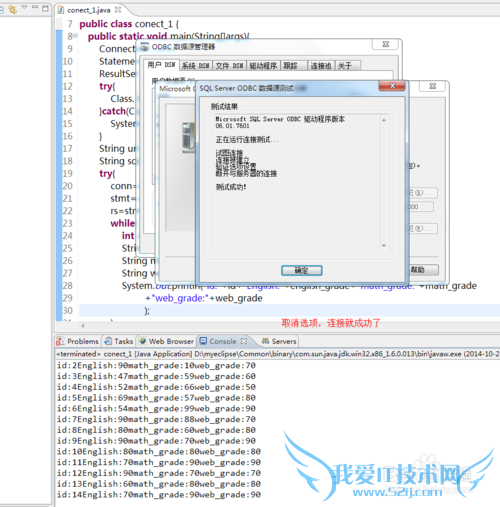Open the 连接池 tab
The width and height of the screenshot is (500, 507).
321,66
